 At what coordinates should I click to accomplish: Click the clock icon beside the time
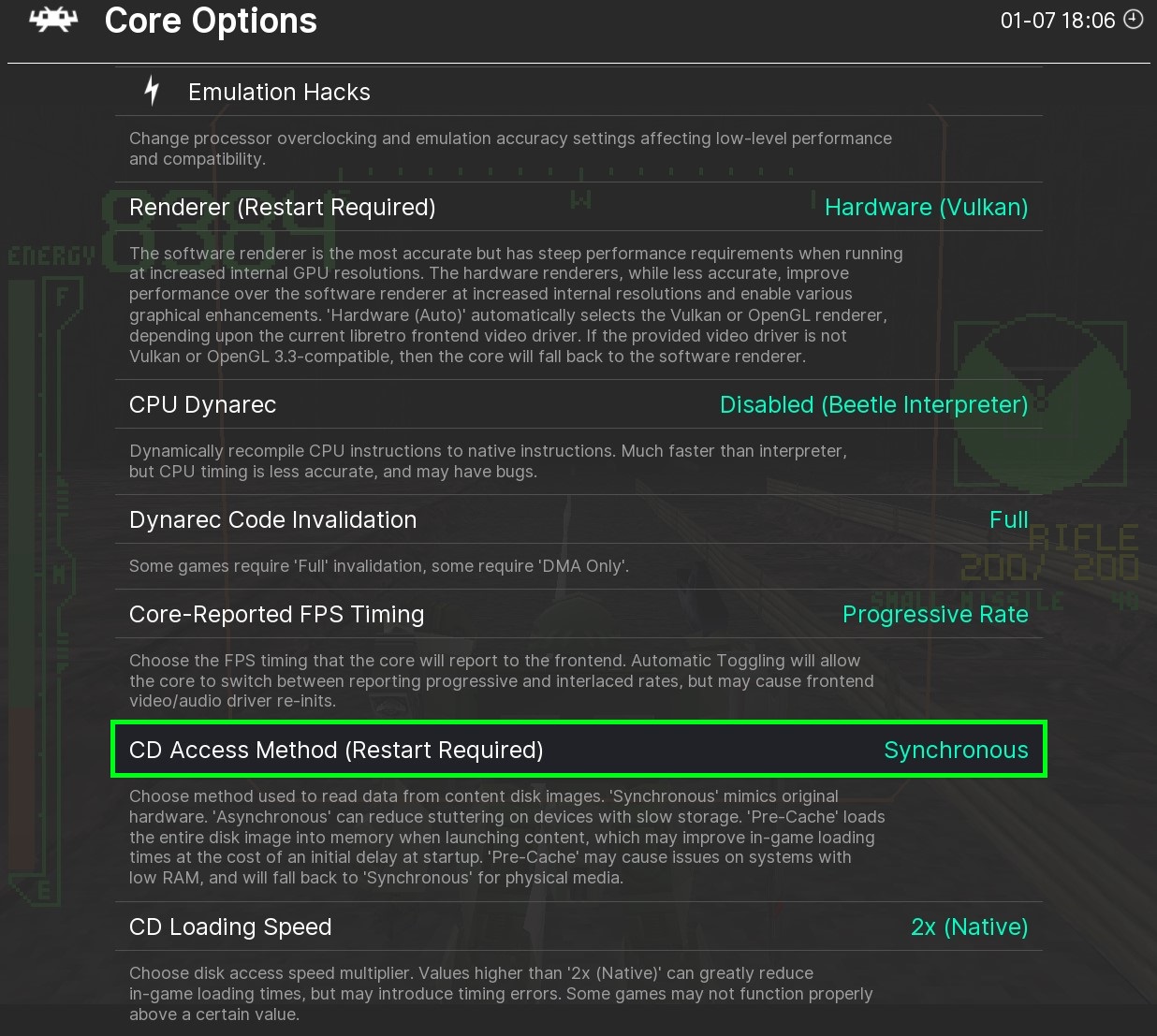click(x=1134, y=20)
